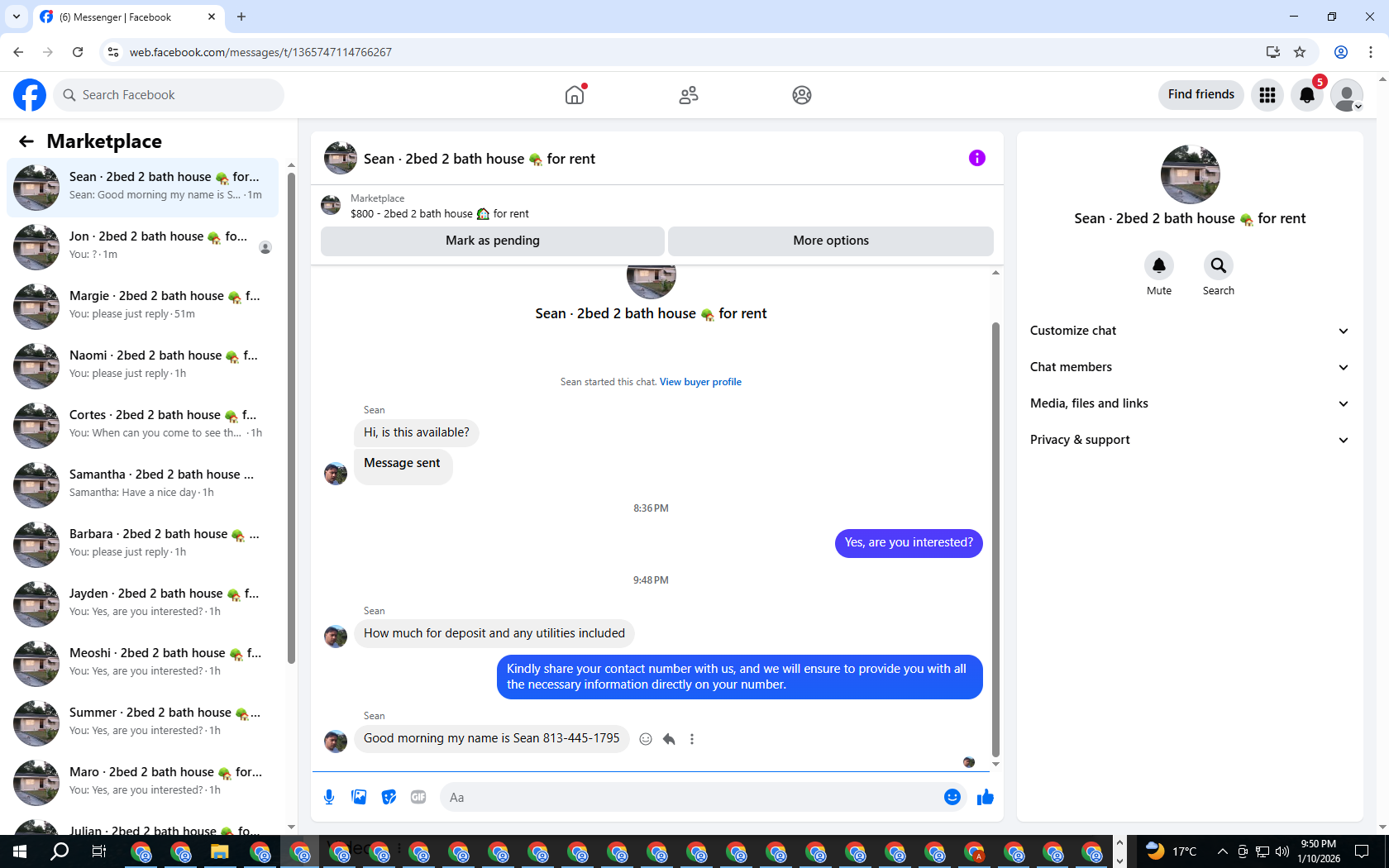Open Sean's conversation in the chat list
This screenshot has width=1389, height=868.
(142, 187)
